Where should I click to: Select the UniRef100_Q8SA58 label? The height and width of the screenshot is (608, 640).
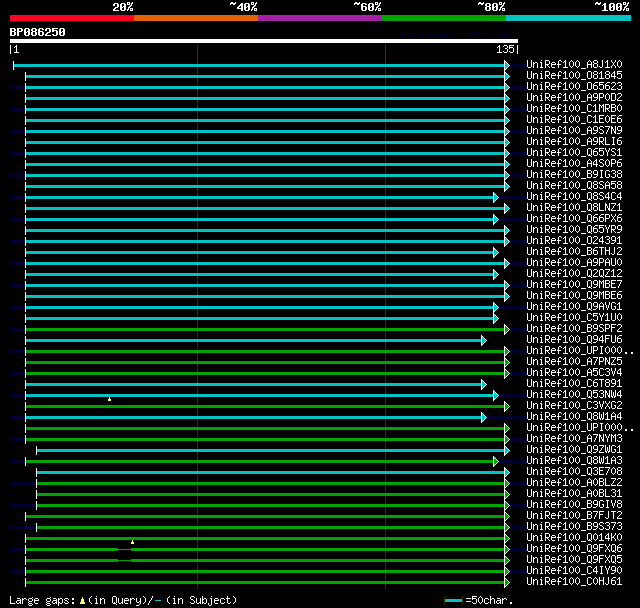point(574,186)
